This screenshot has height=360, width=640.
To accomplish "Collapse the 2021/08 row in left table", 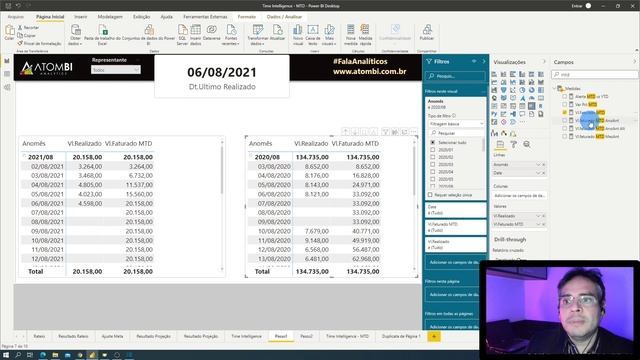I will click(24, 156).
